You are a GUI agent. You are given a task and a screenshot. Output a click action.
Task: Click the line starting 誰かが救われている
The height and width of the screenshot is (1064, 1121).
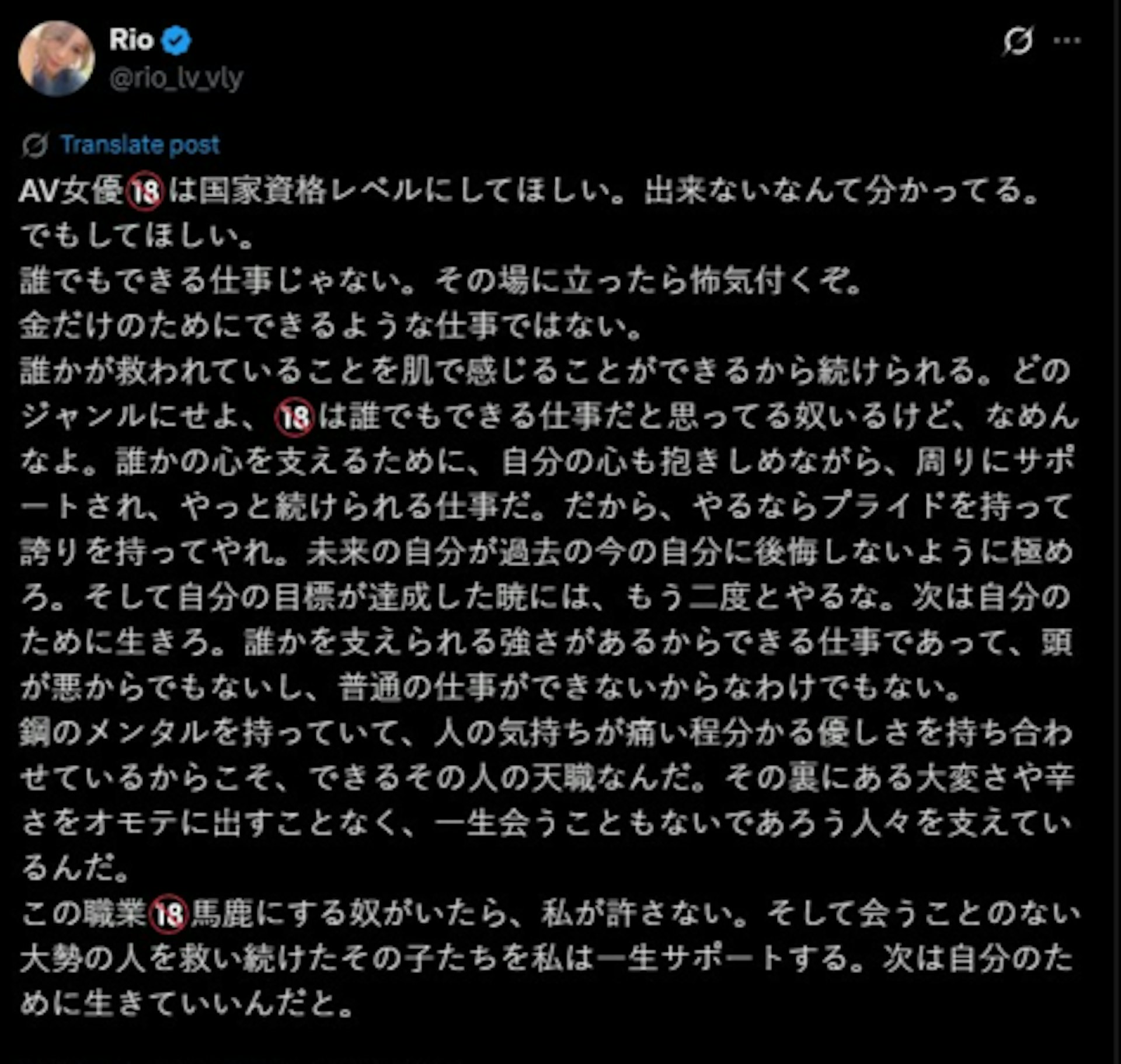(x=546, y=371)
